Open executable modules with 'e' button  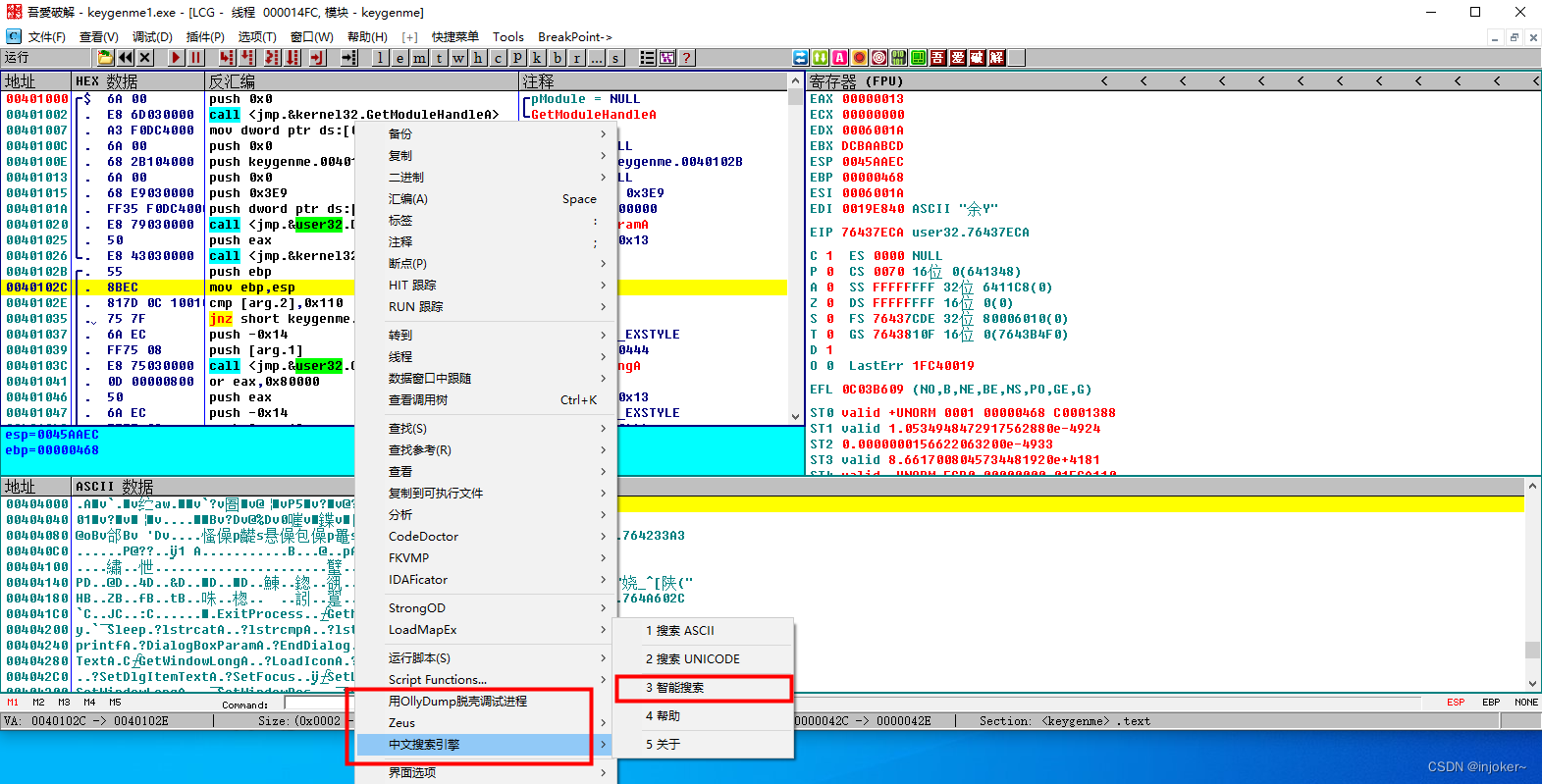pos(399,58)
